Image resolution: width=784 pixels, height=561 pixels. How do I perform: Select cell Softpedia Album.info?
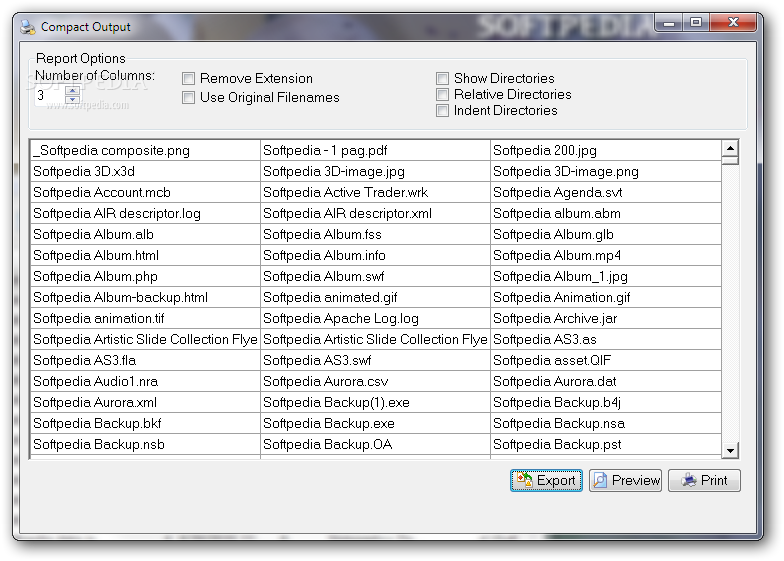pyautogui.click(x=376, y=256)
